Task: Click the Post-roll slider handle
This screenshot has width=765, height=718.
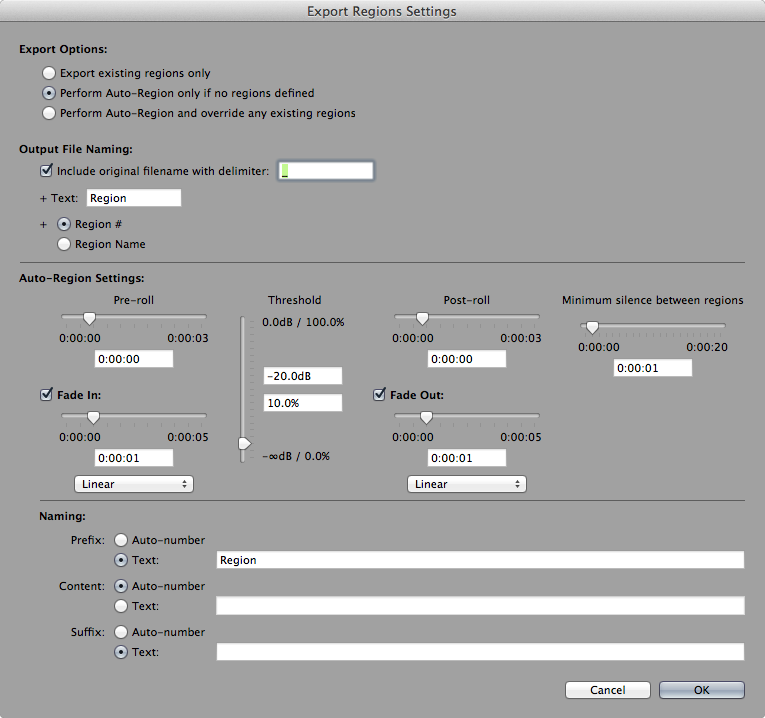Action: [422, 318]
